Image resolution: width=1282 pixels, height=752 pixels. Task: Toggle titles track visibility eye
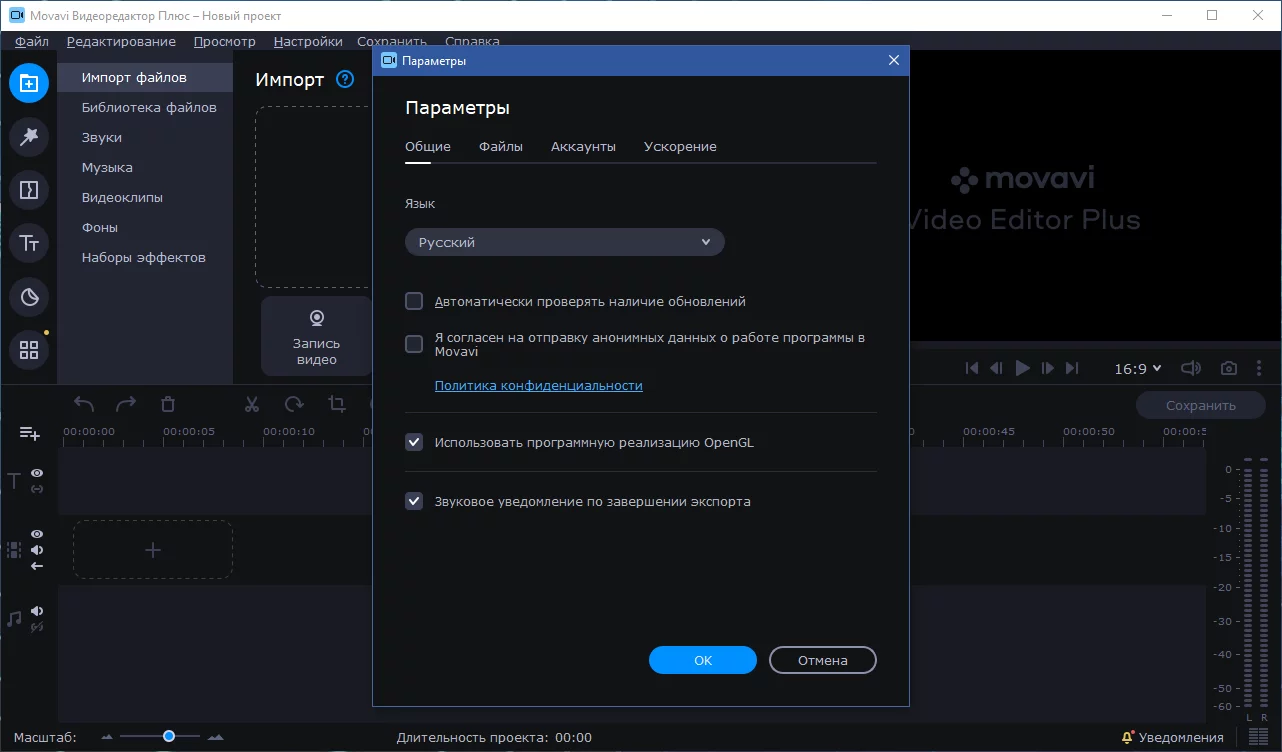click(x=37, y=473)
